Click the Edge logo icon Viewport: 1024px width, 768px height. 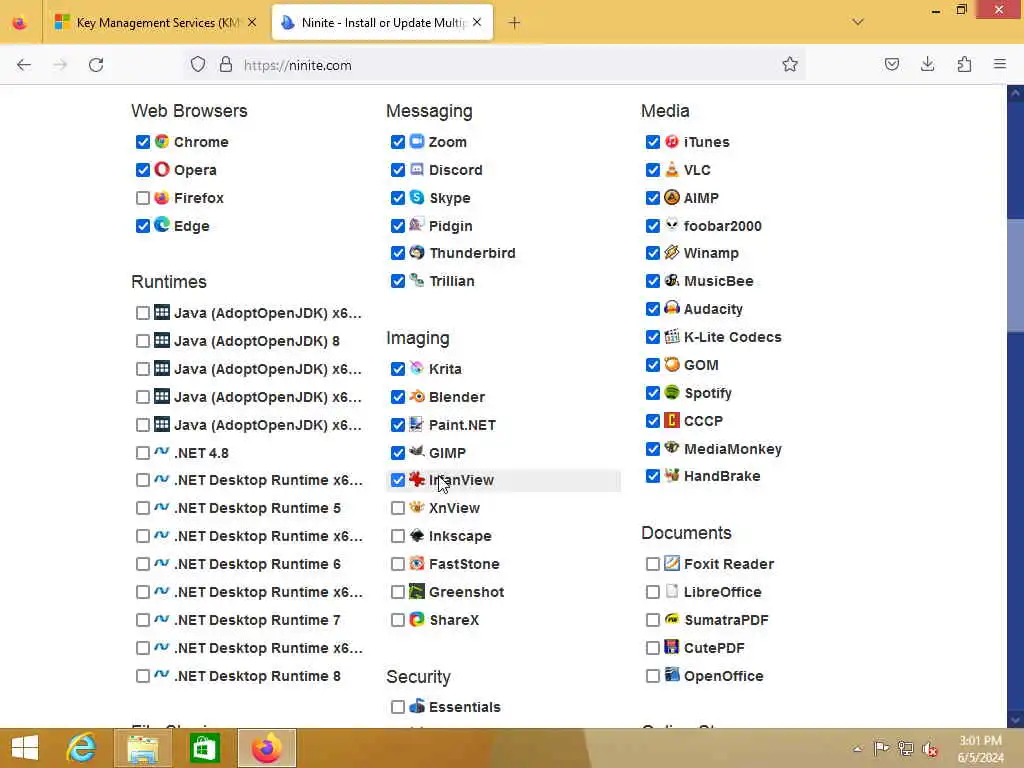pyautogui.click(x=162, y=225)
